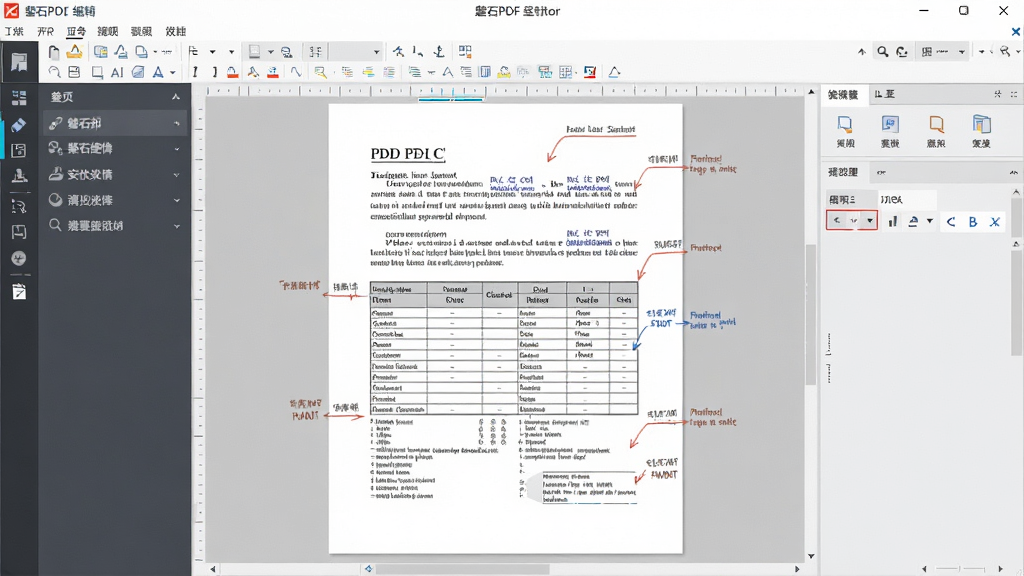
Task: Click the text field in right properties panel
Action: click(907, 199)
